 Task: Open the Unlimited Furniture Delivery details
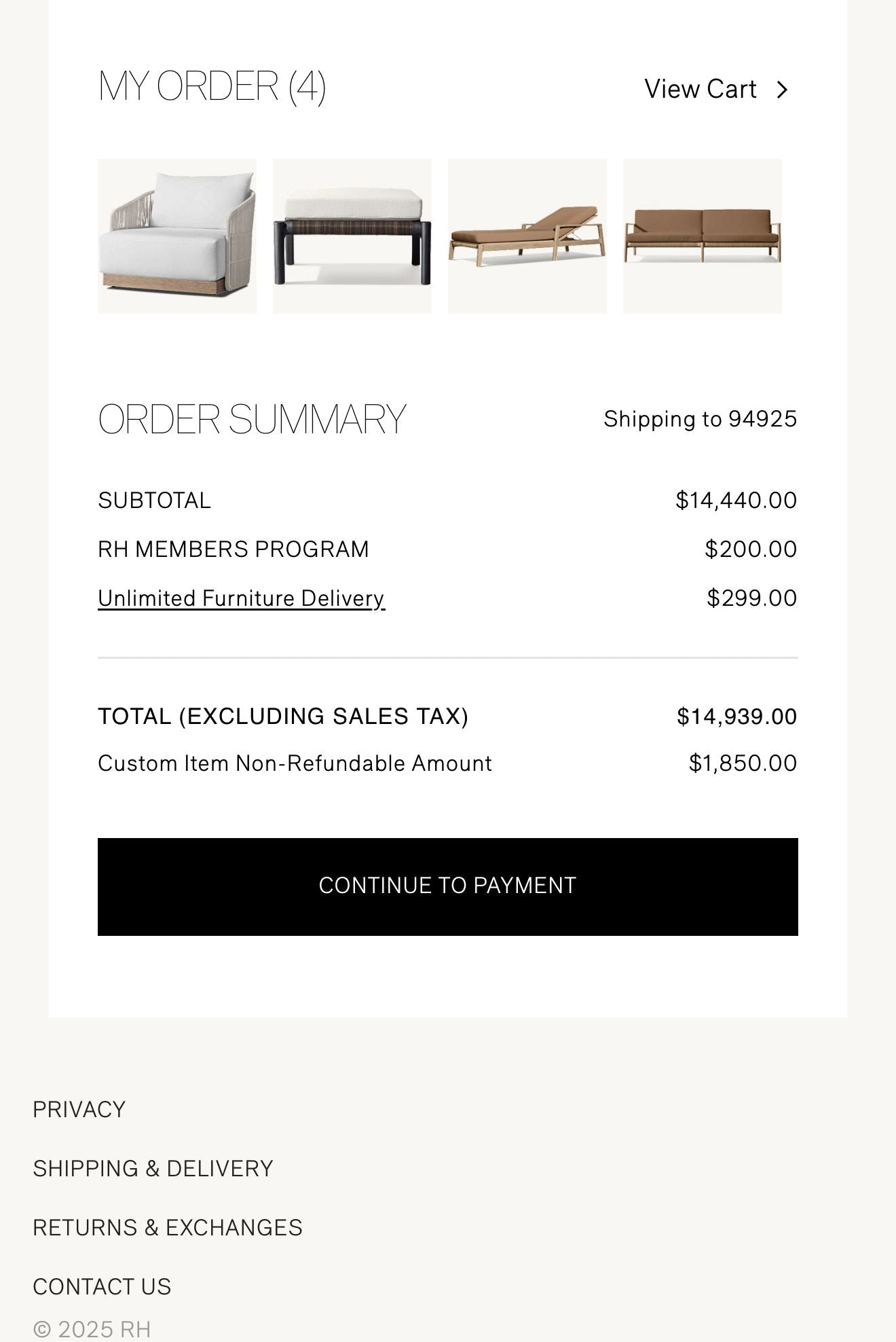240,598
